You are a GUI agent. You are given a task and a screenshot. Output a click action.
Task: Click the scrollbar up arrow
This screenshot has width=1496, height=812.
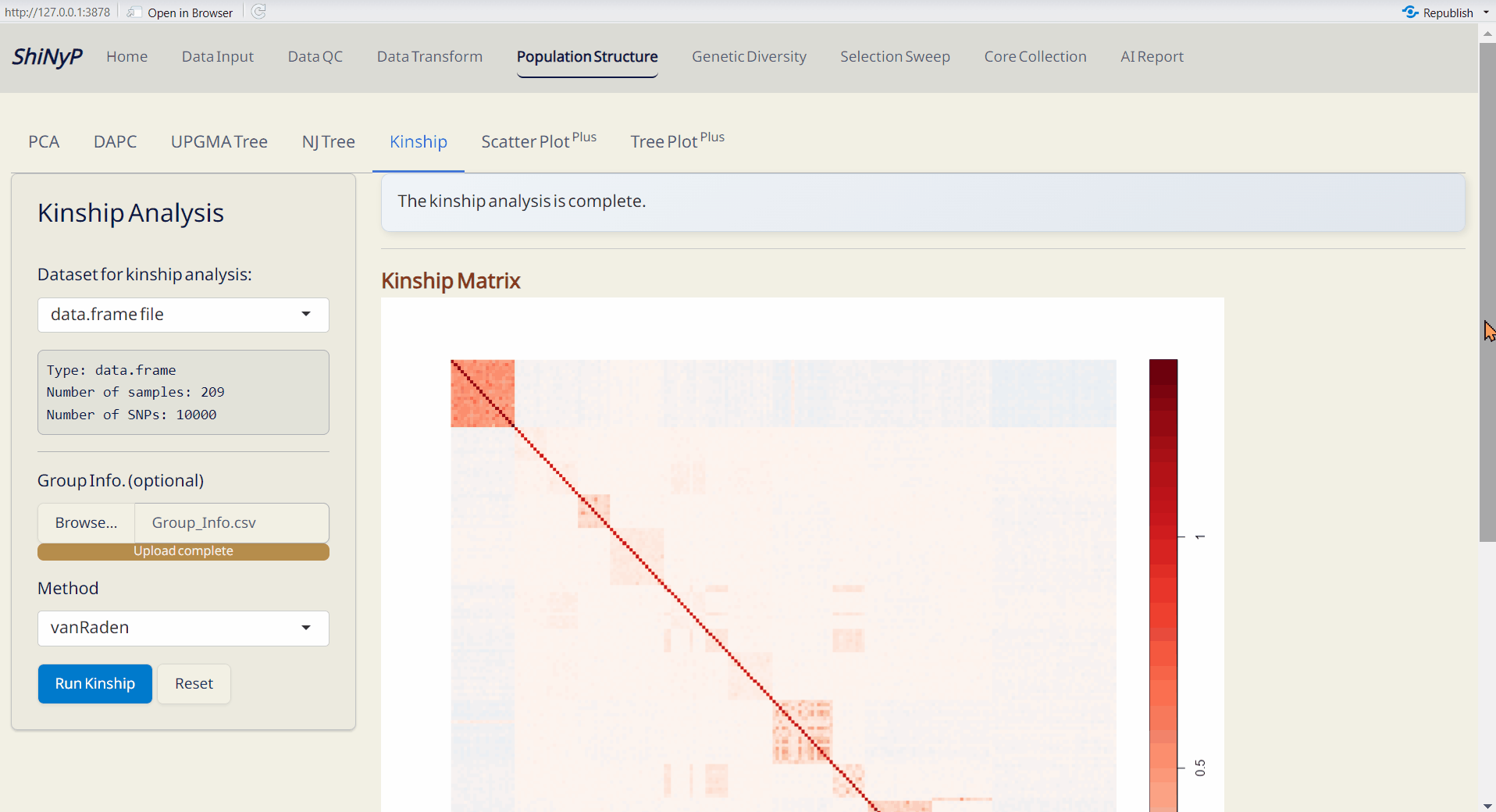tap(1487, 34)
